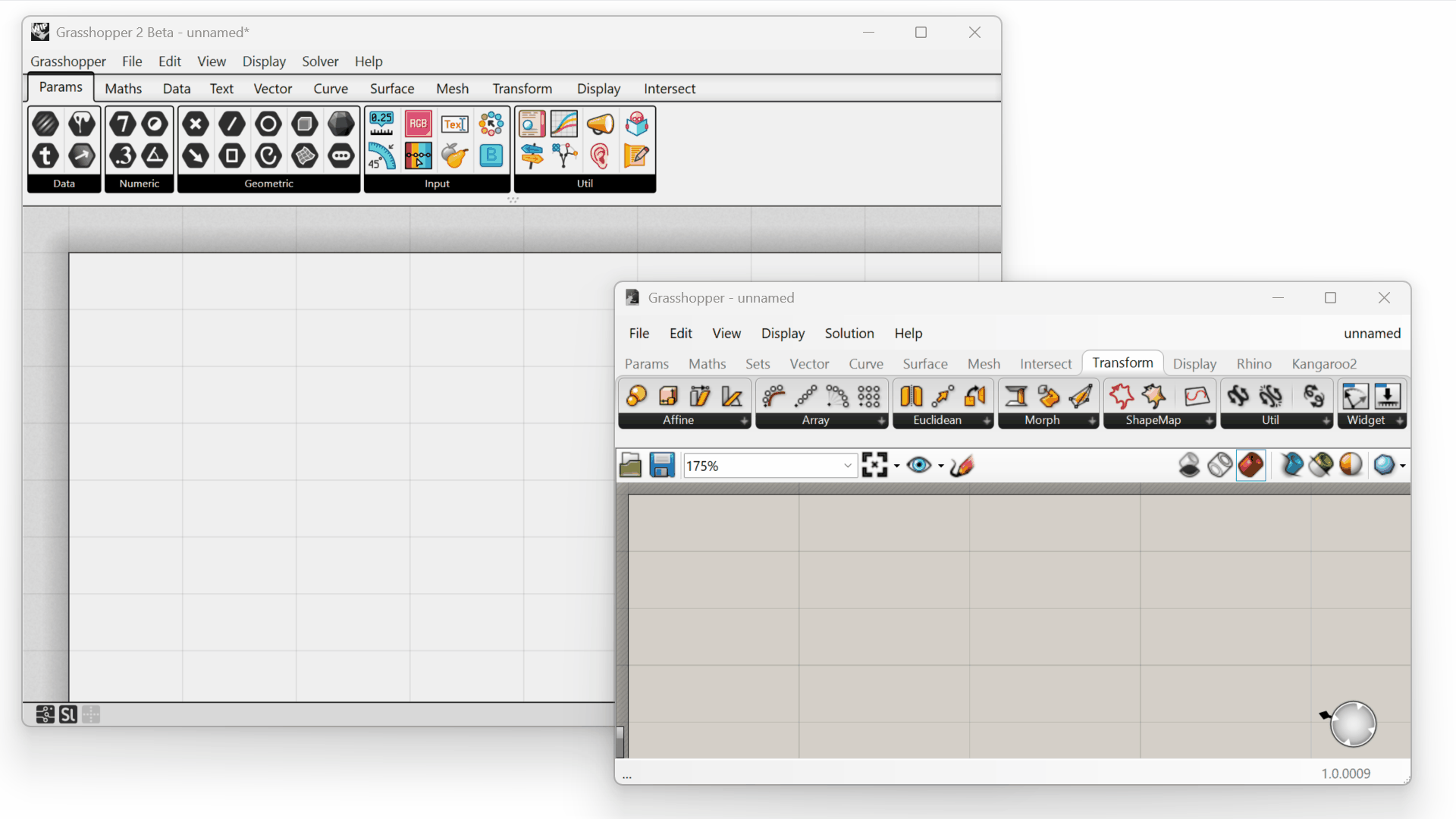Image resolution: width=1456 pixels, height=819 pixels.
Task: Select the Angle triangle parameter in Numeric
Action: [155, 156]
